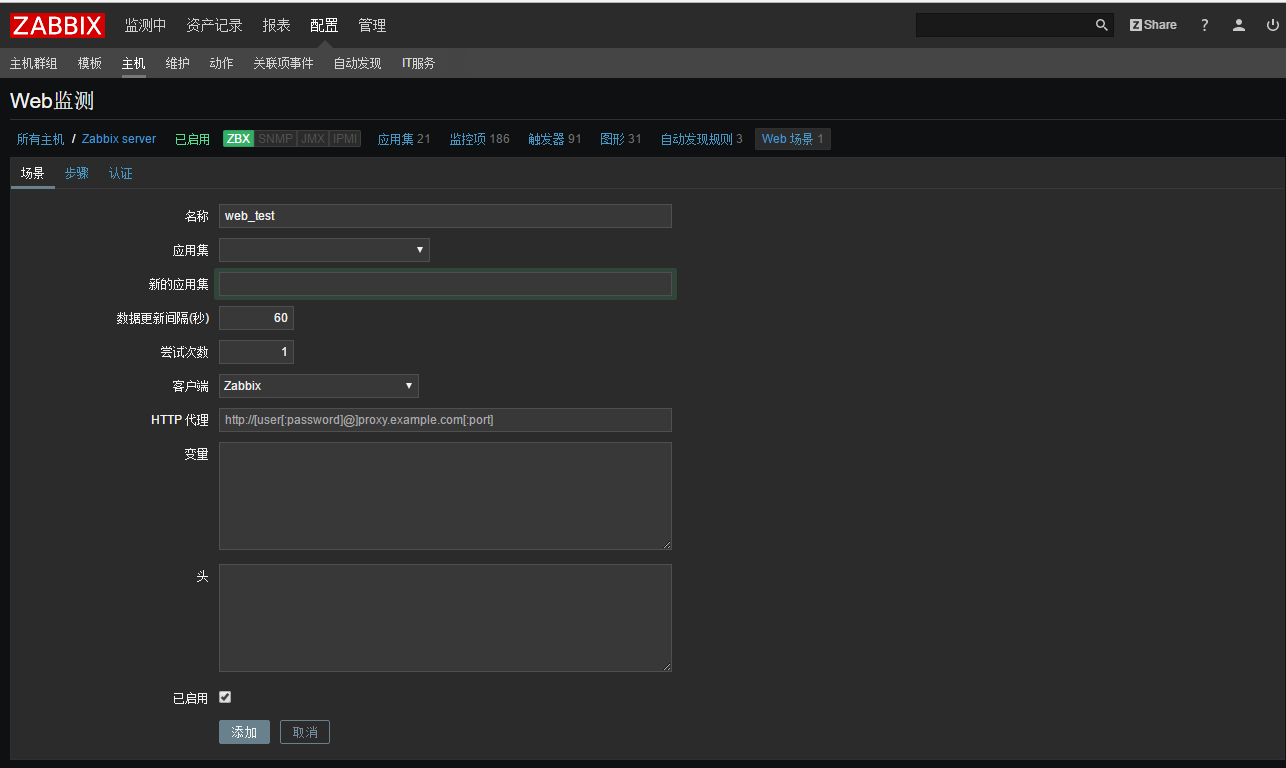Go to 主机群组 submenu
Screen dimensions: 1286x768
(x=34, y=63)
